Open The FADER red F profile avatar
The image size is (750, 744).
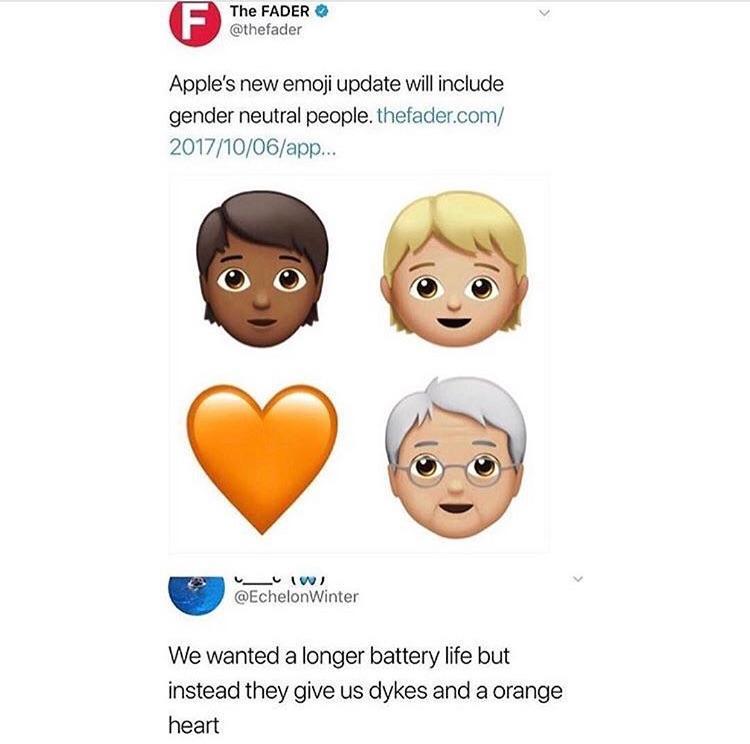(x=195, y=23)
